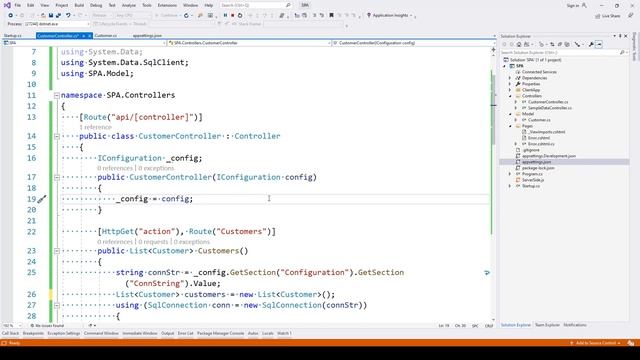Expand the Dependencies node in Solution Explorer
640x360 pixels.
point(510,78)
